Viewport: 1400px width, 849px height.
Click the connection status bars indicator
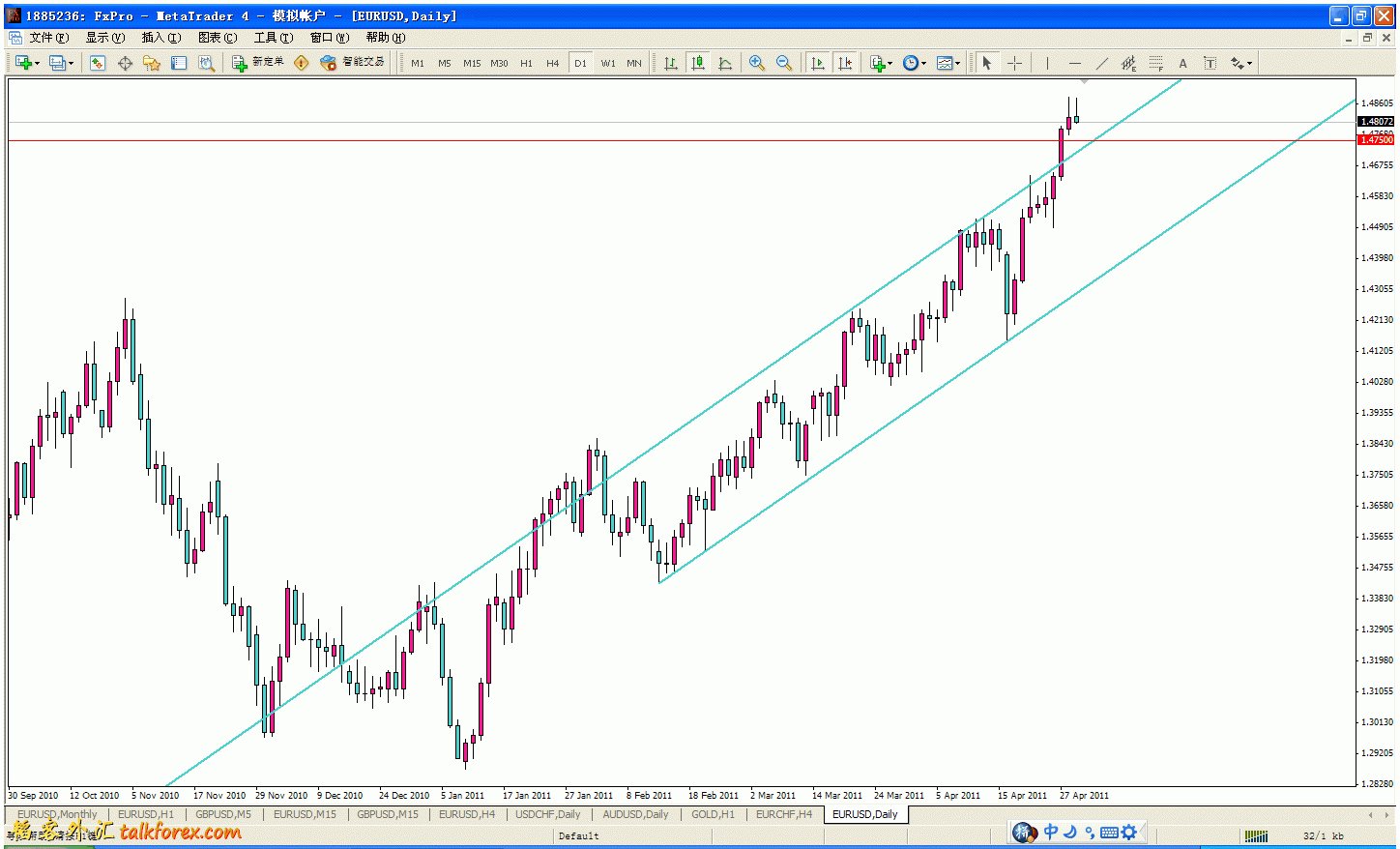(x=1256, y=836)
